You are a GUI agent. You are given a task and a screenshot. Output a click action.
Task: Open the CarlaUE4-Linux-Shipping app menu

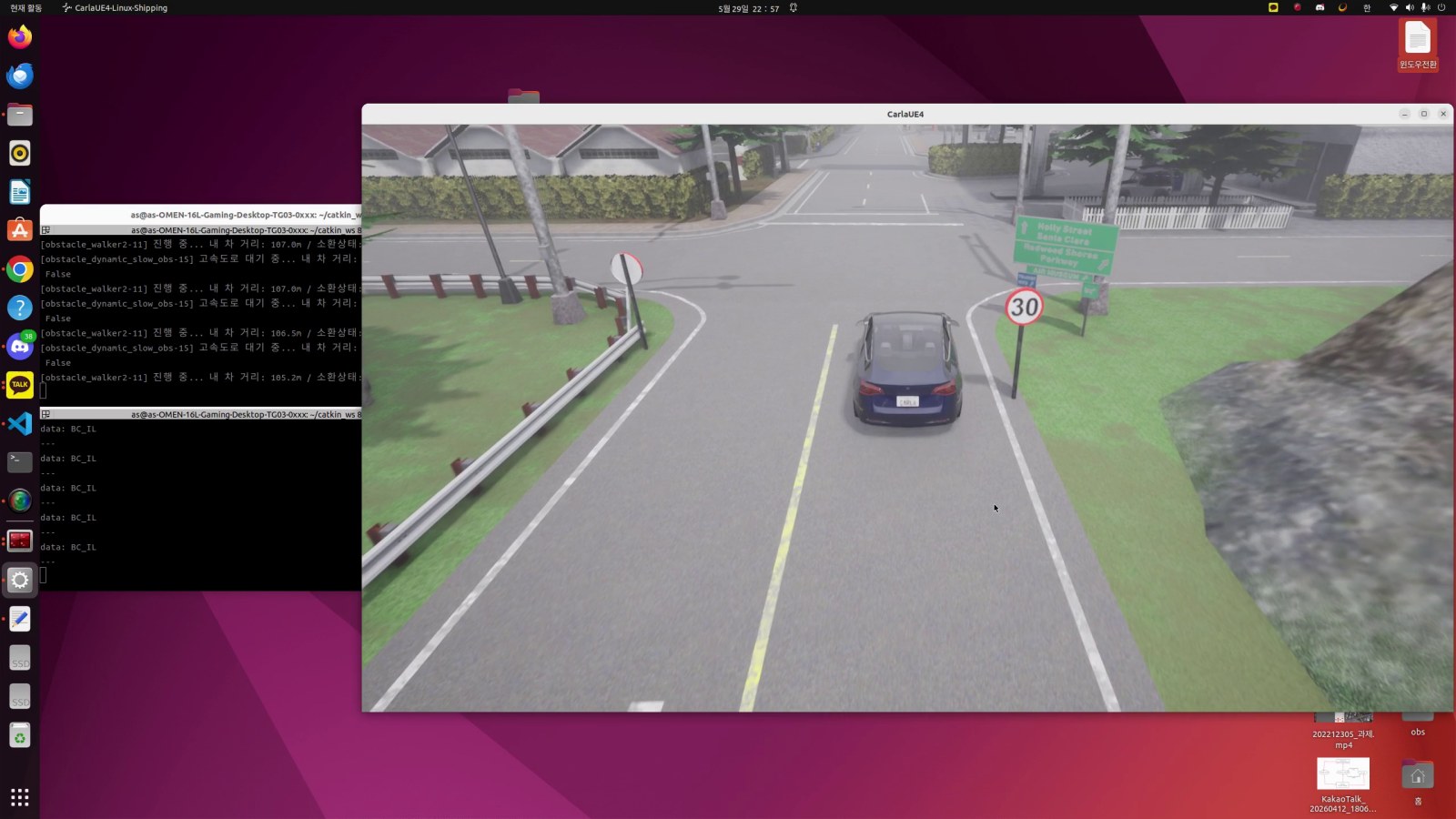(115, 8)
